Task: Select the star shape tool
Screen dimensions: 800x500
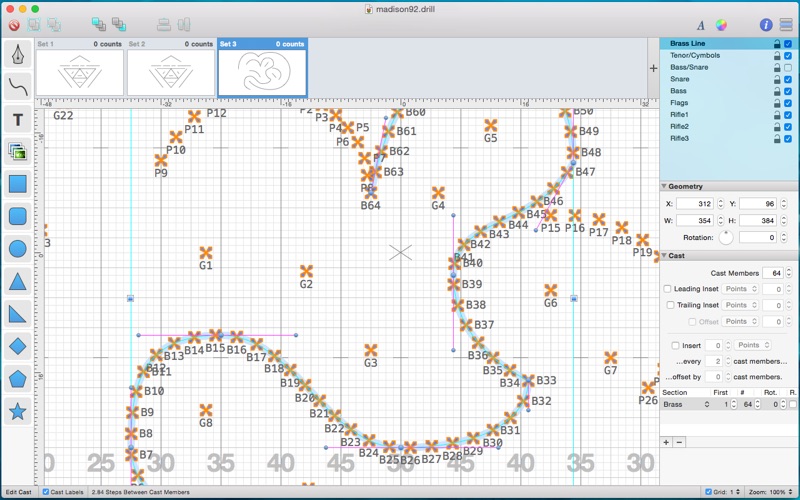Action: [x=18, y=411]
